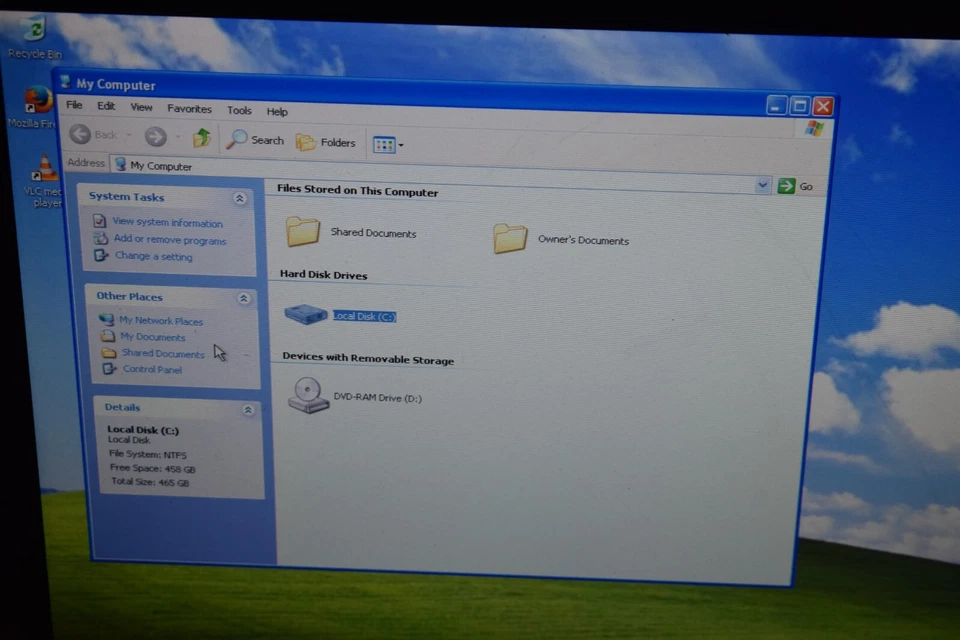The width and height of the screenshot is (960, 640).
Task: Open the View menu
Action: click(x=141, y=108)
